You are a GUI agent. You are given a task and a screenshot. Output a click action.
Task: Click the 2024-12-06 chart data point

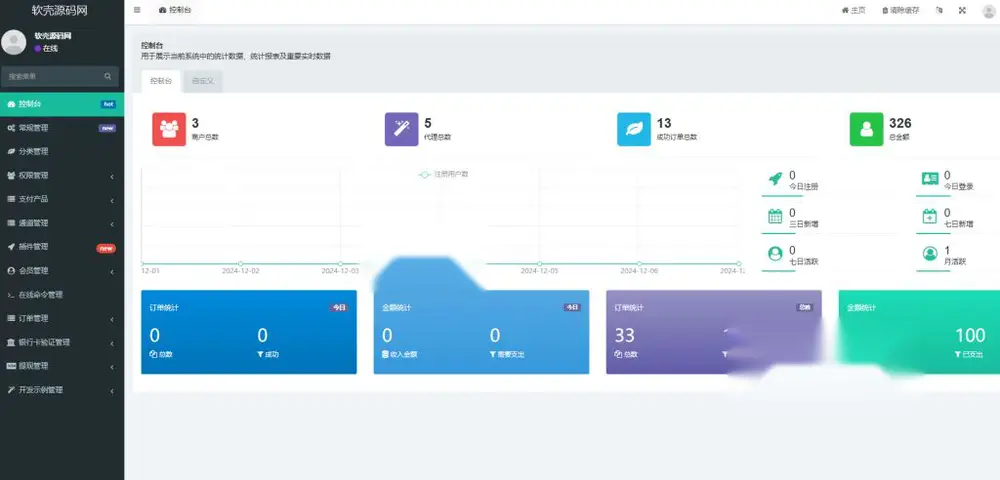(639, 263)
